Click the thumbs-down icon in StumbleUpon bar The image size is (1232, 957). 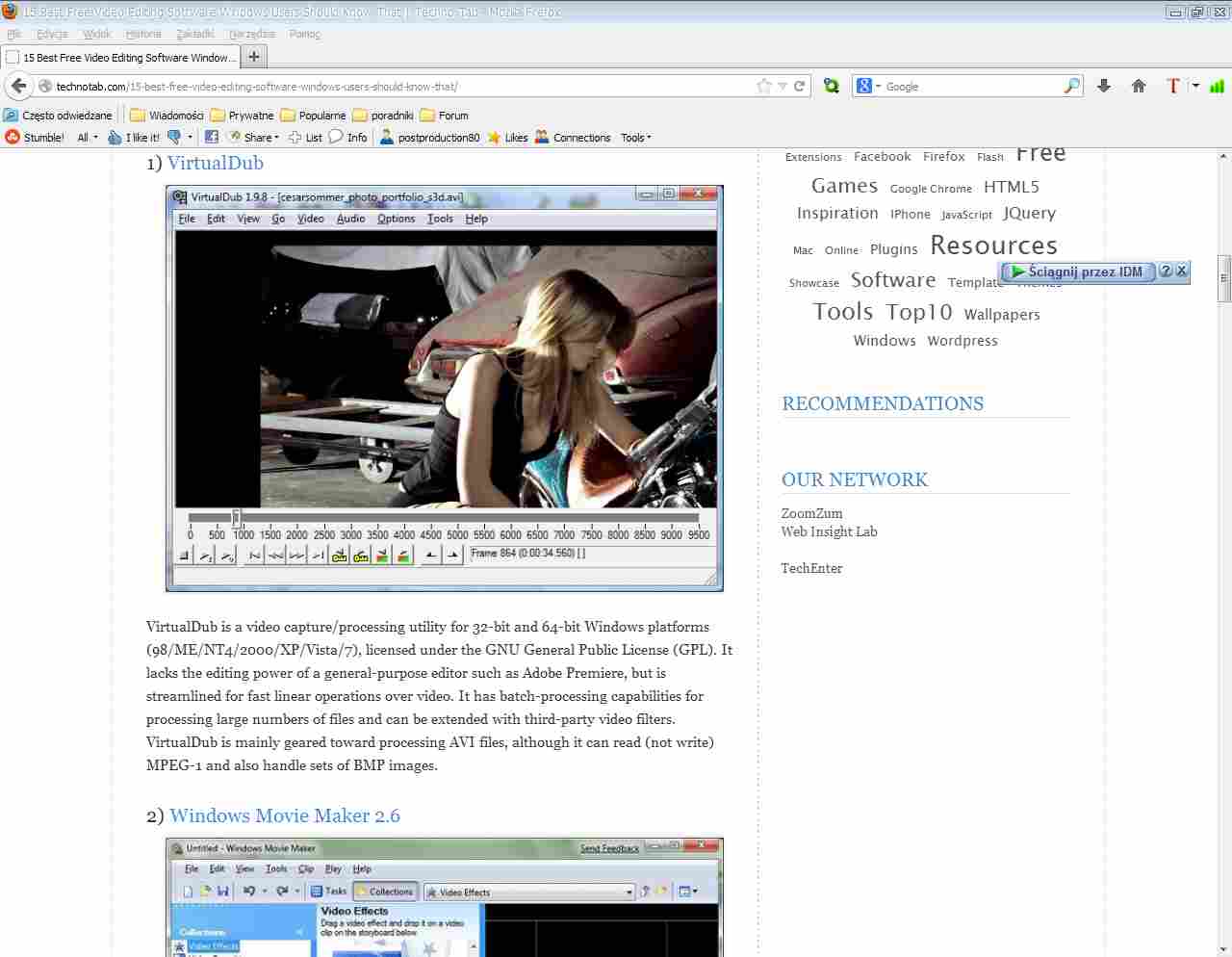pyautogui.click(x=174, y=138)
